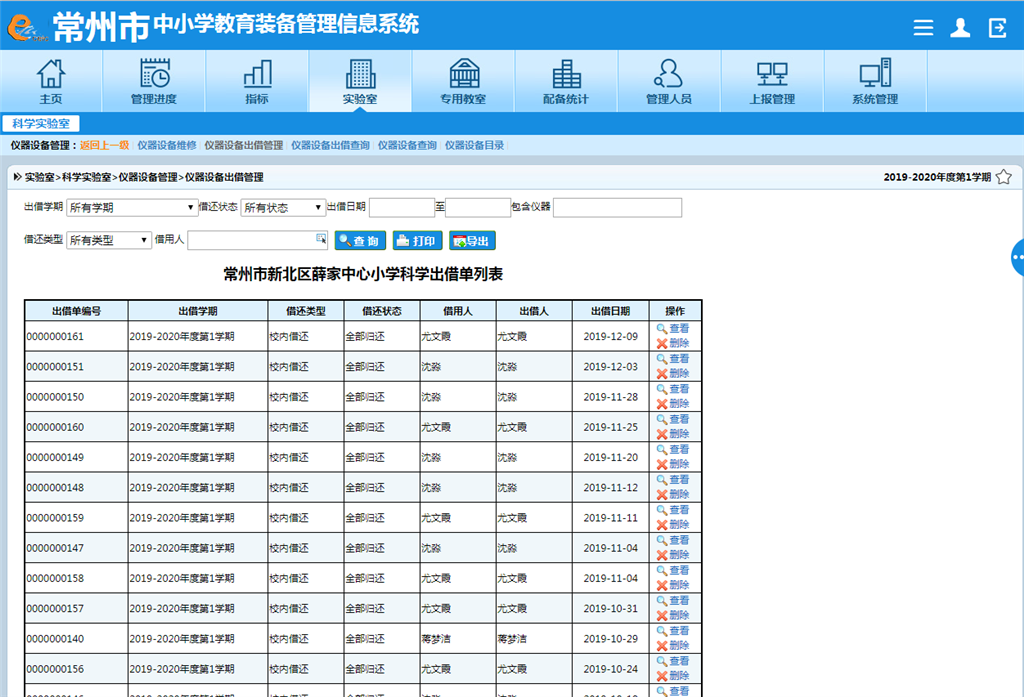
Task: View record 0000000156 with 查看
Action: pyautogui.click(x=673, y=661)
